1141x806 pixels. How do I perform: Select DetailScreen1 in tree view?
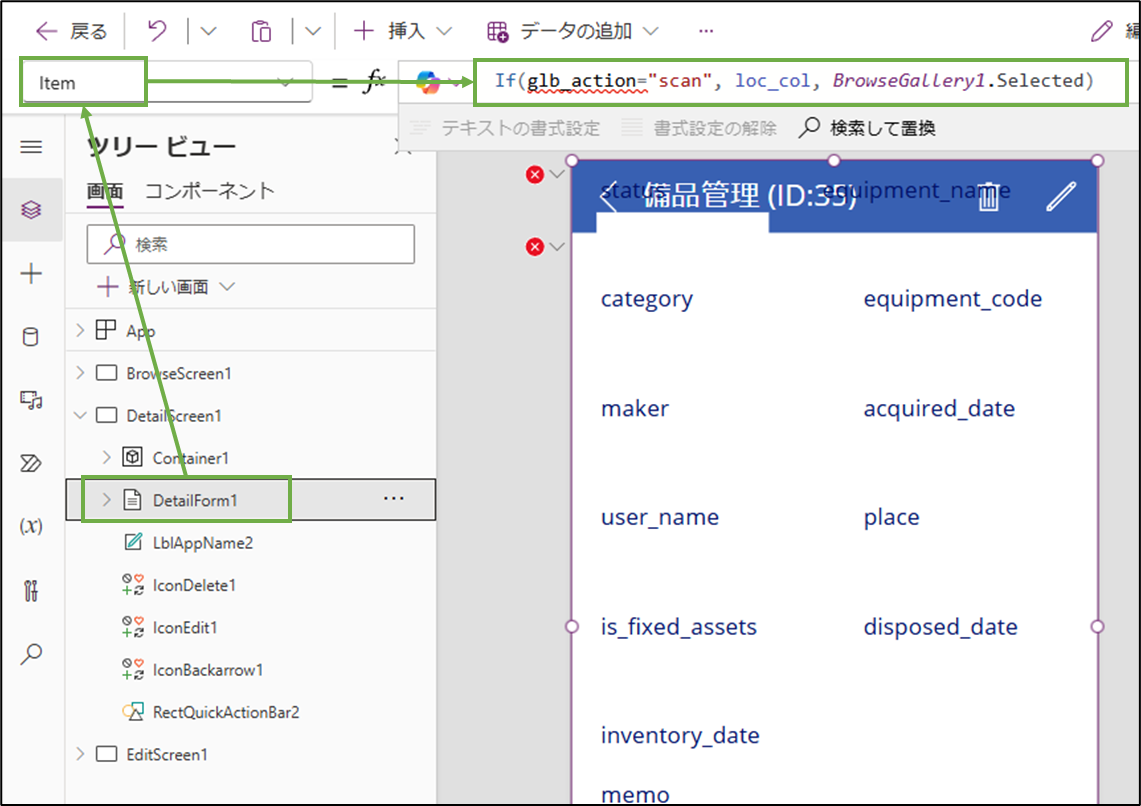(173, 415)
